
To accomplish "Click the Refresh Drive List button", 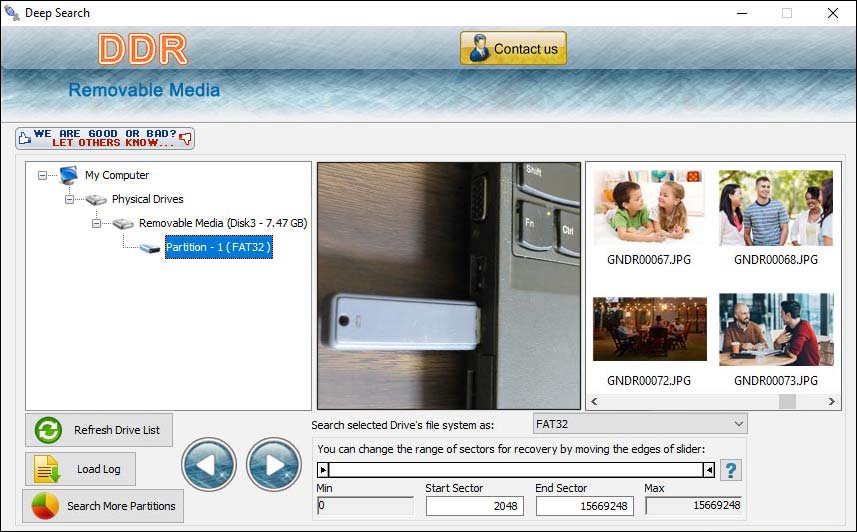I will pyautogui.click(x=99, y=430).
